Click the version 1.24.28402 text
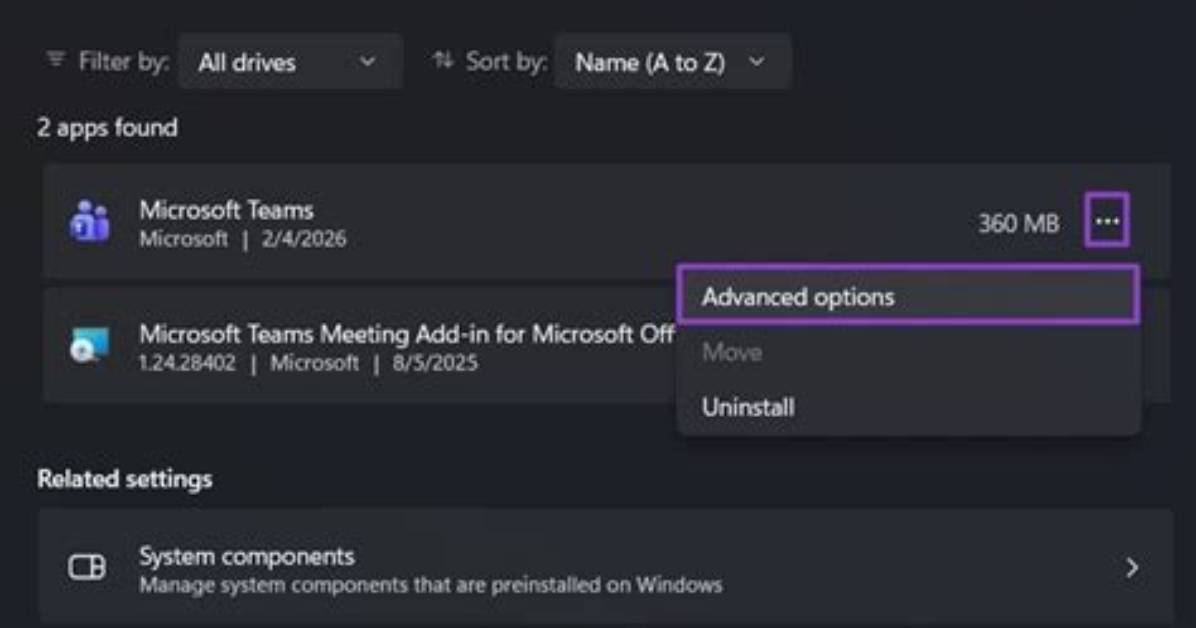1196x628 pixels. pyautogui.click(x=187, y=362)
